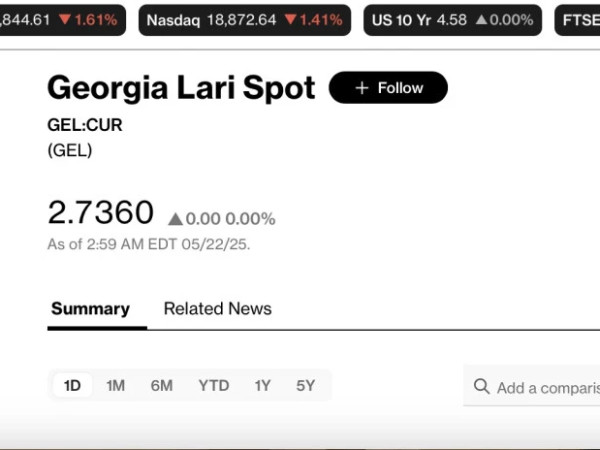The image size is (600, 450).
Task: Click the Add a comparison search field
Action: click(532, 386)
